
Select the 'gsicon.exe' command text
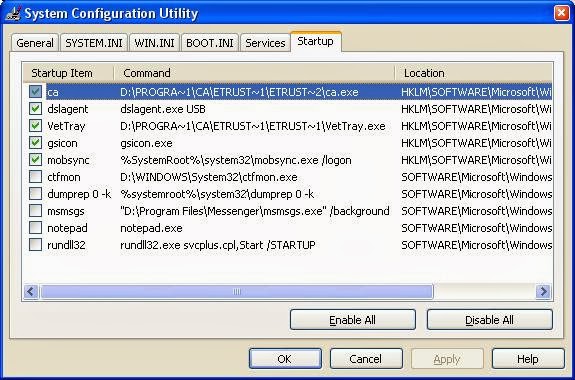[x=146, y=143]
